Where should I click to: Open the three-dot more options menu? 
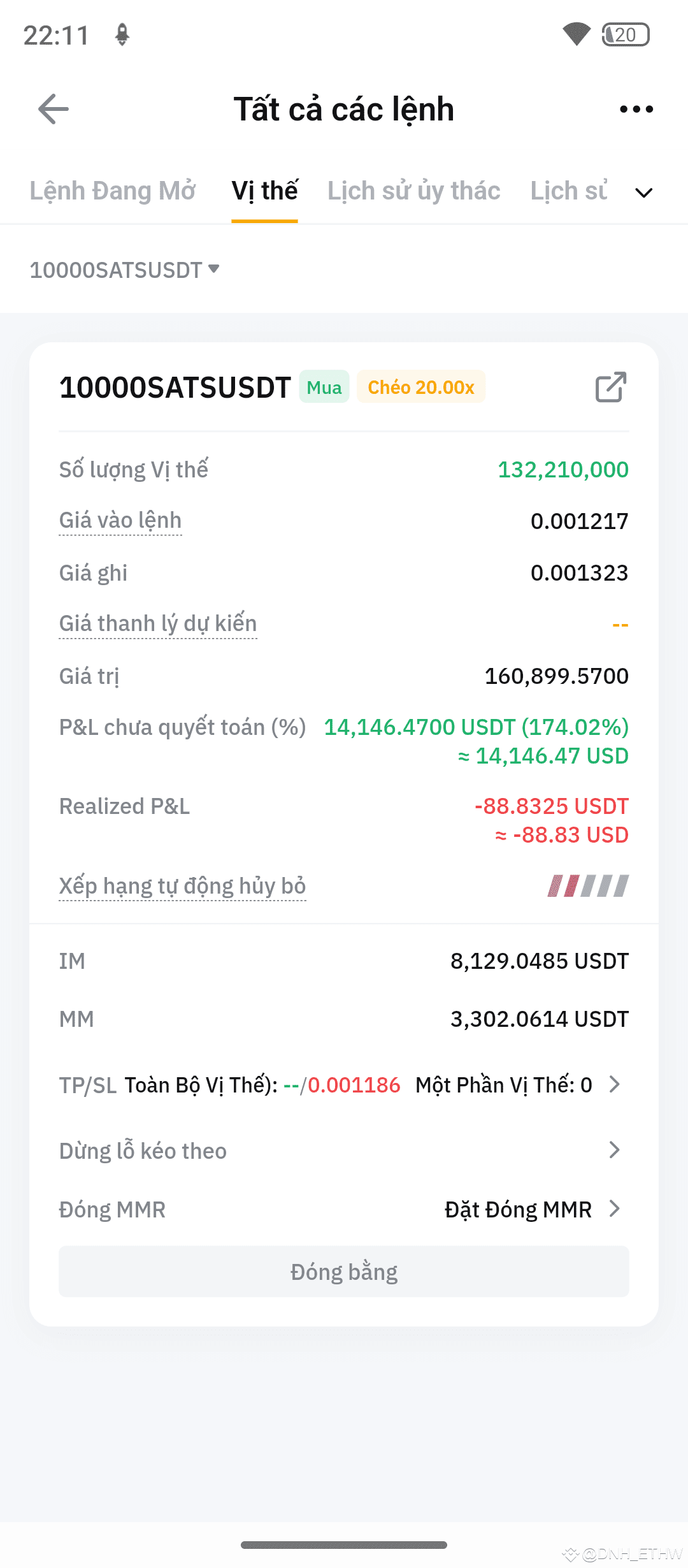(x=636, y=109)
